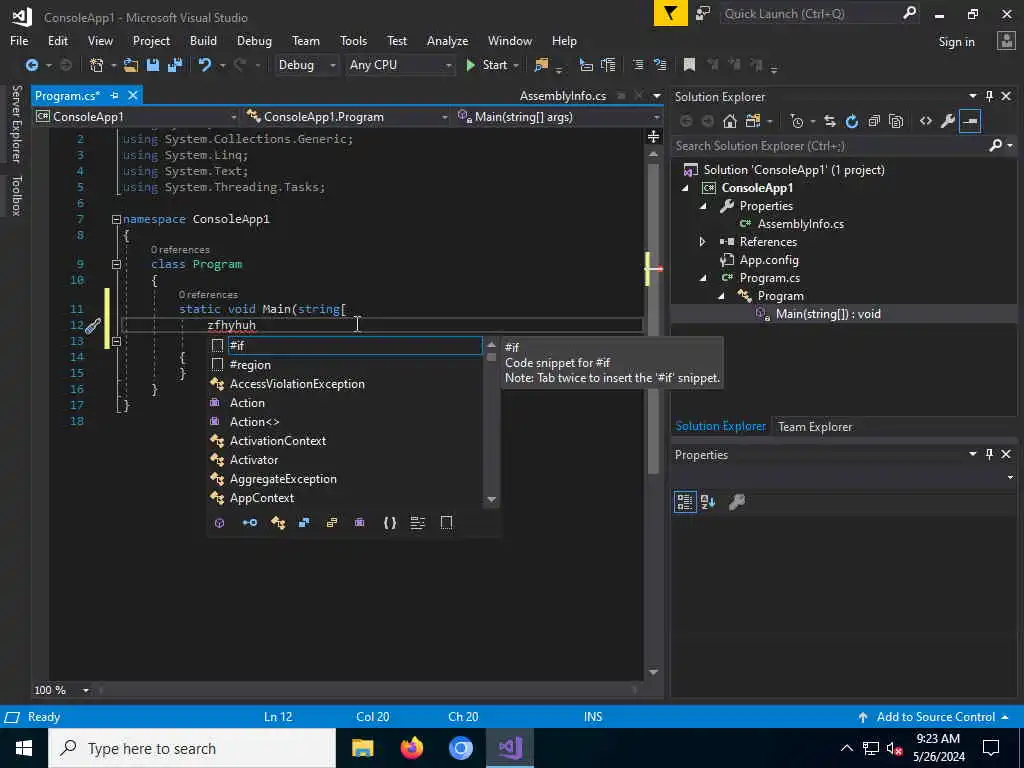Open the Toolbox side panel
This screenshot has height=768, width=1024.
[17, 195]
